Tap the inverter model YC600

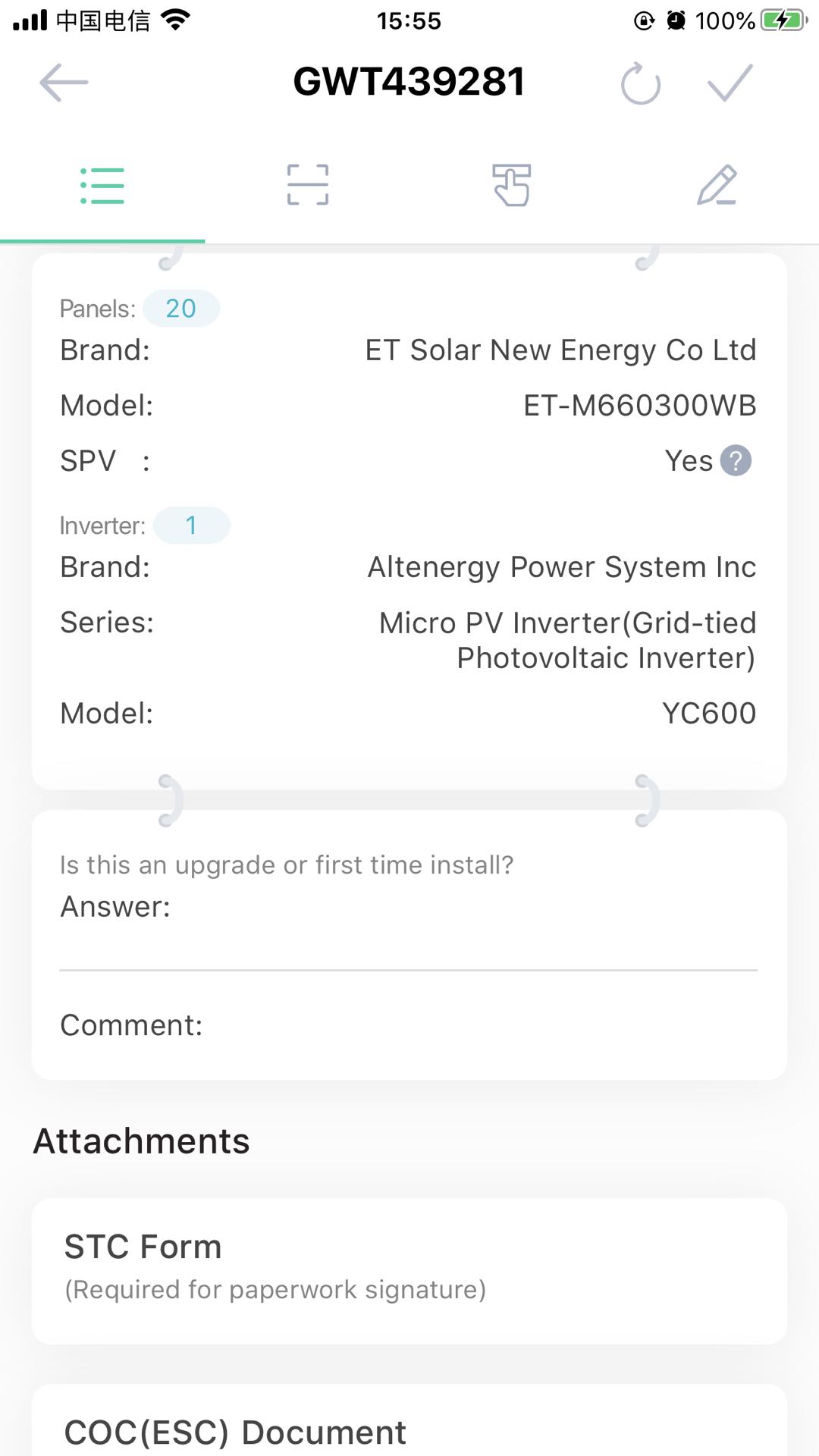point(709,714)
